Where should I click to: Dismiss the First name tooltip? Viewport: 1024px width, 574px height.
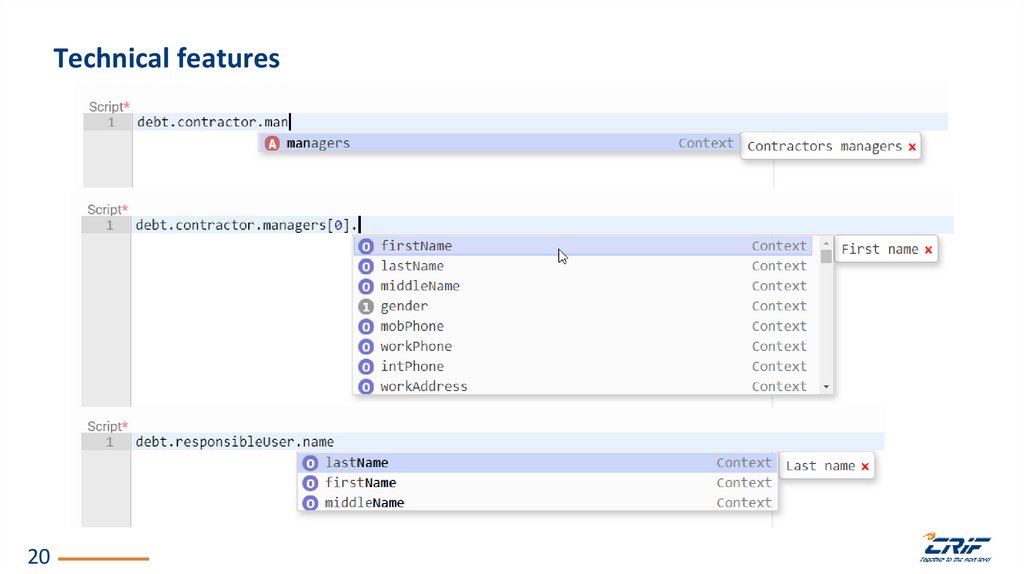(928, 249)
